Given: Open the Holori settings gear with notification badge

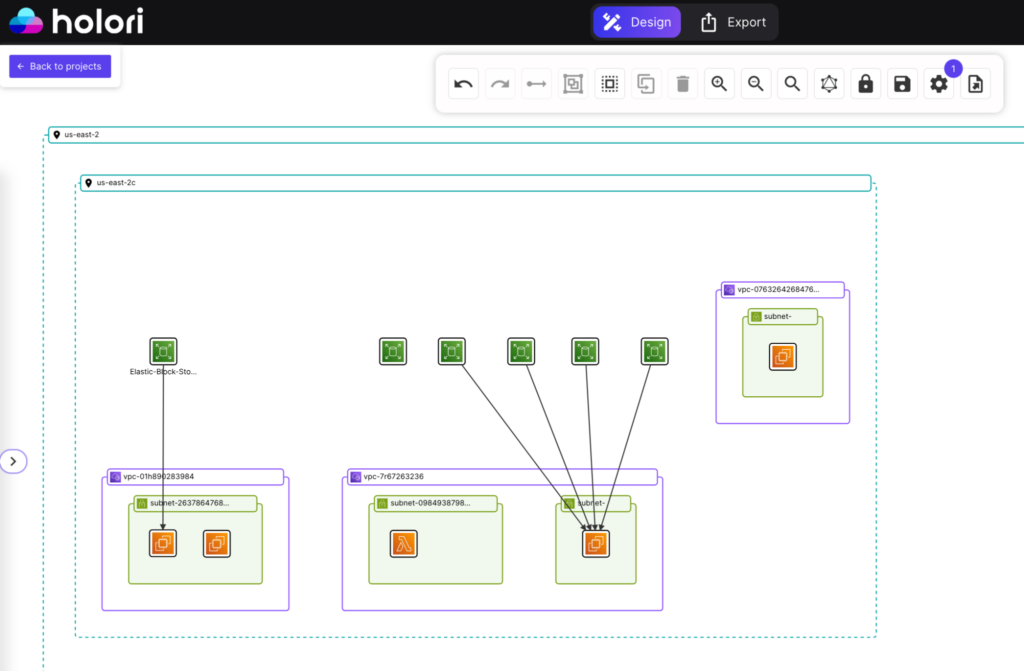Looking at the screenshot, I should (938, 83).
